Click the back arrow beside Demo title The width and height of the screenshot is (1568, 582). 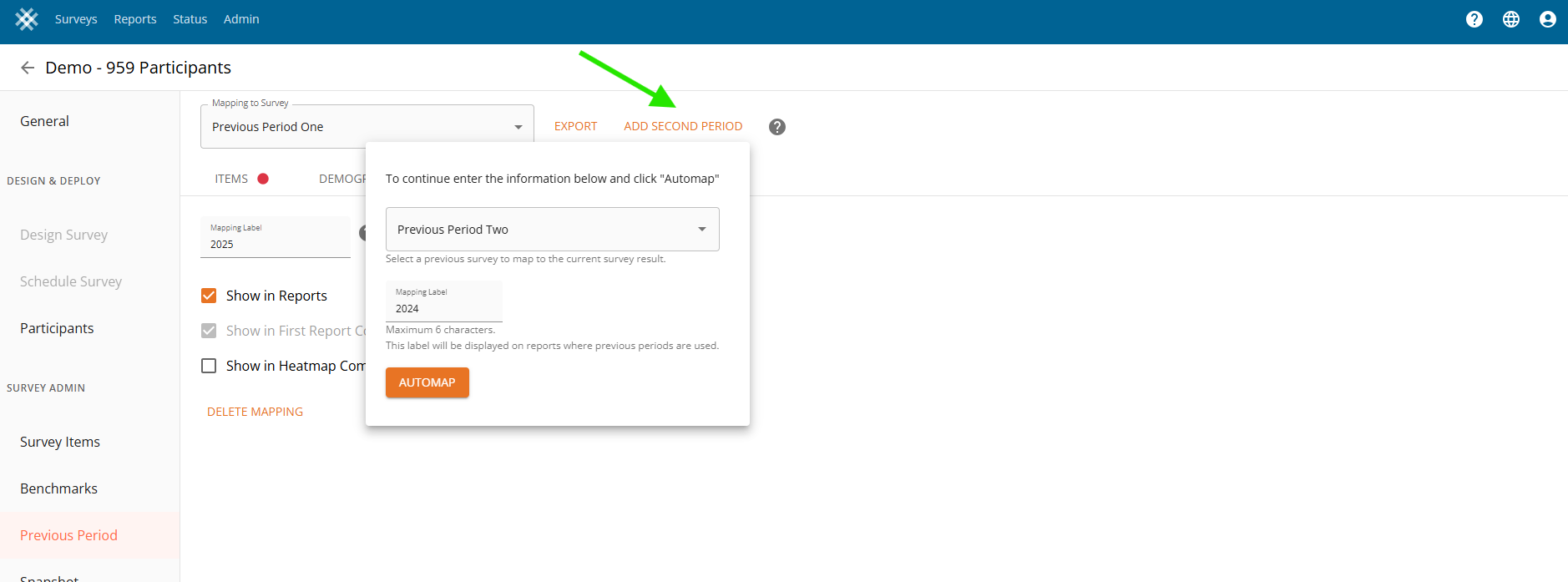pyautogui.click(x=28, y=68)
